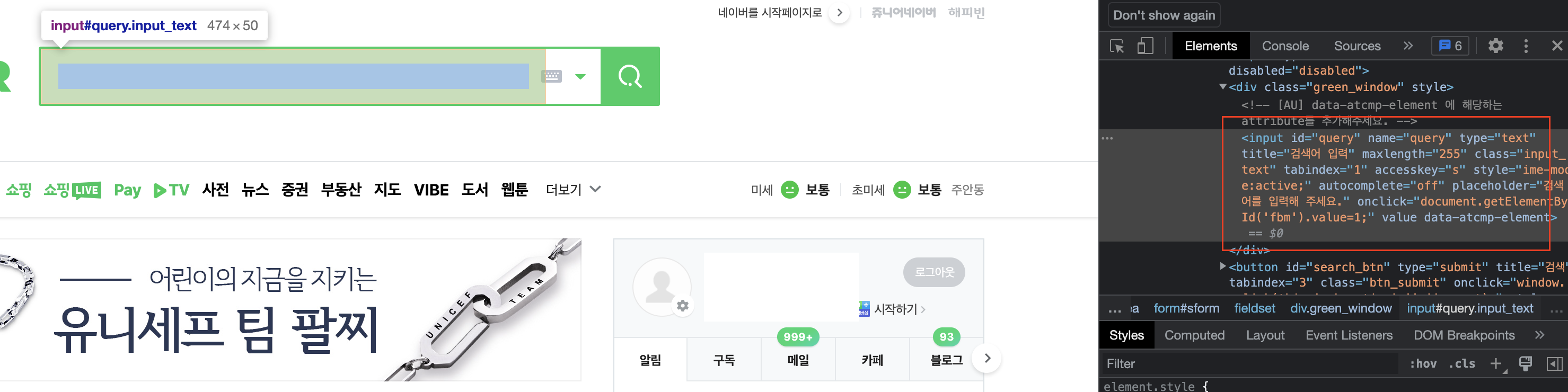
Task: Open the 도서 menu item
Action: click(x=475, y=190)
